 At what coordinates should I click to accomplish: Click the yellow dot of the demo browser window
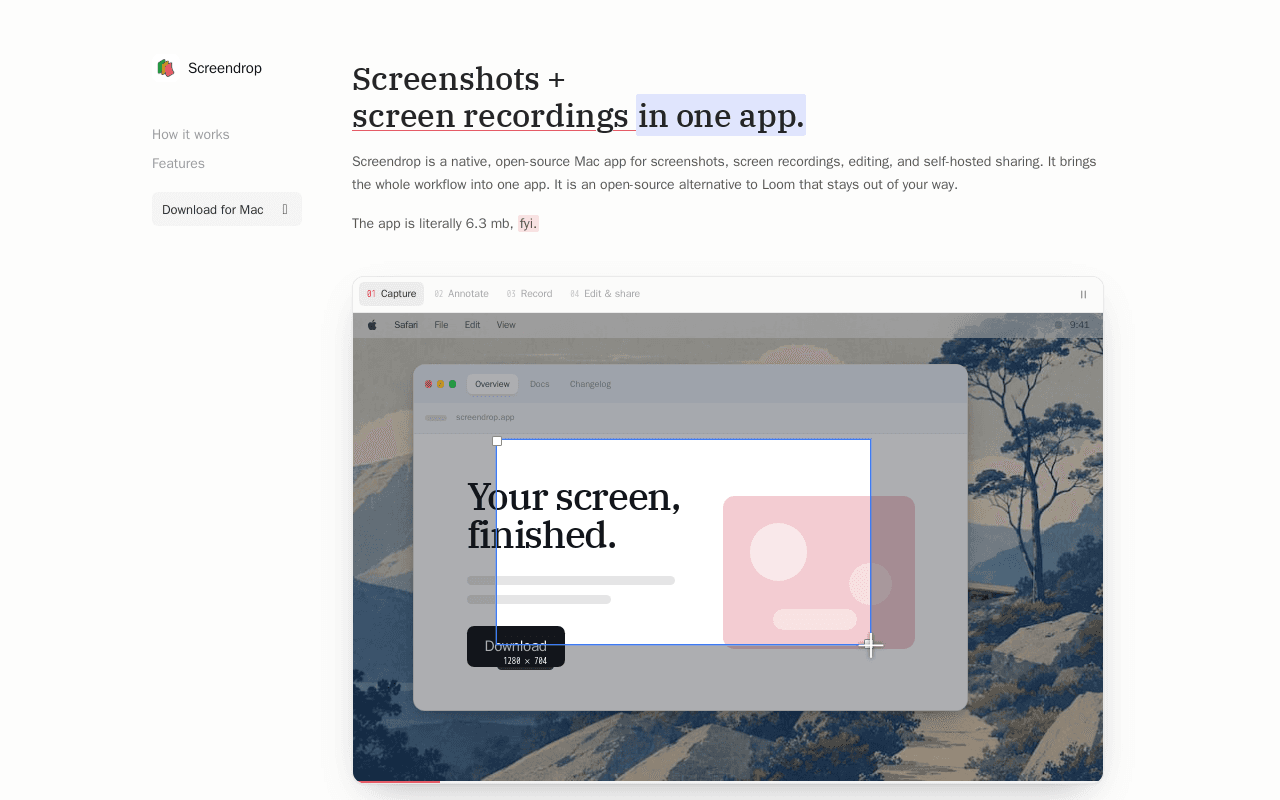441,384
